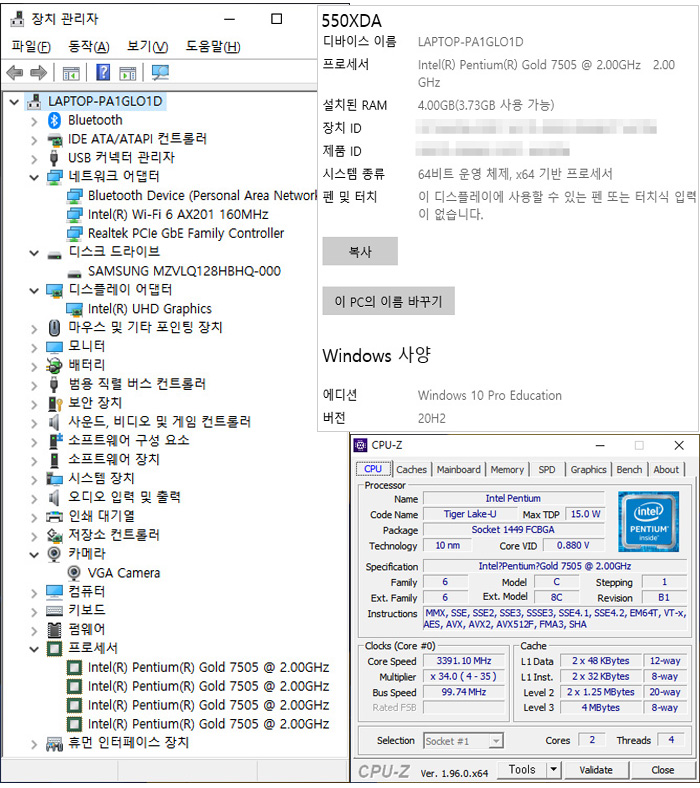Expand the 시스템 장치 category
Image resolution: width=700 pixels, height=788 pixels.
[34, 479]
